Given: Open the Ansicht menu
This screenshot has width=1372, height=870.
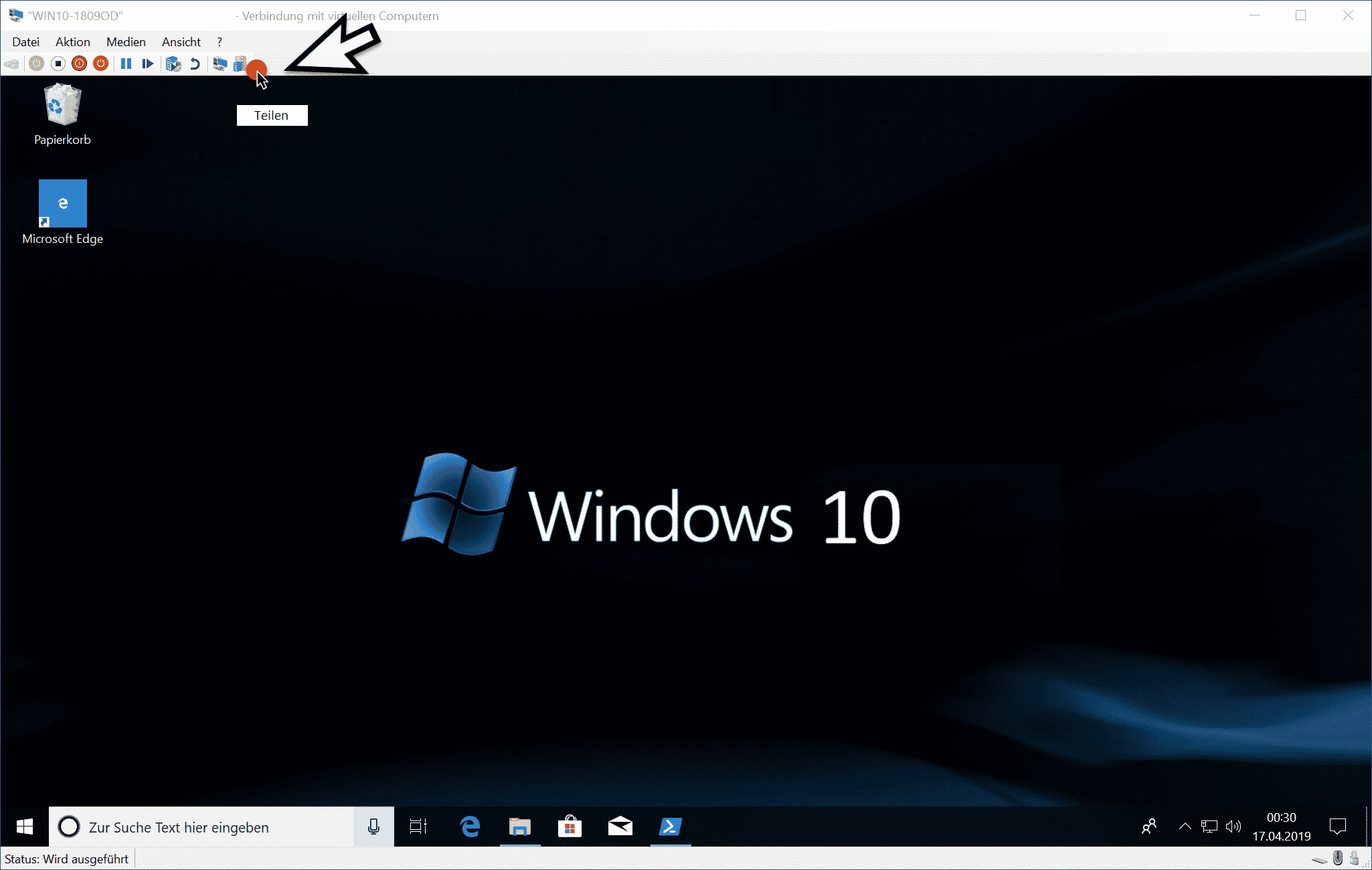Looking at the screenshot, I should point(181,41).
